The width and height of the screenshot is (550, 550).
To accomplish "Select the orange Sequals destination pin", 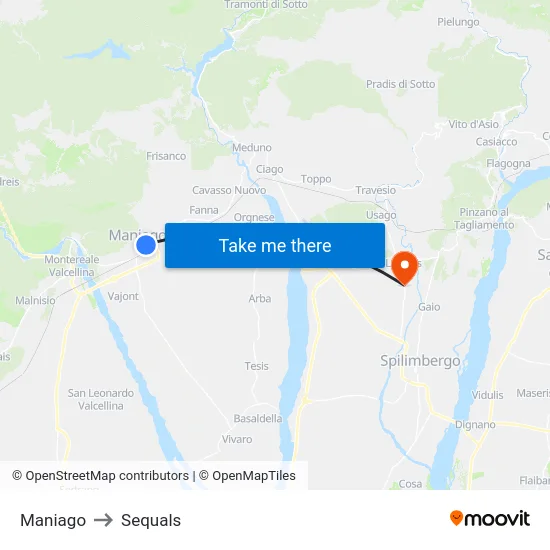I will [x=405, y=268].
